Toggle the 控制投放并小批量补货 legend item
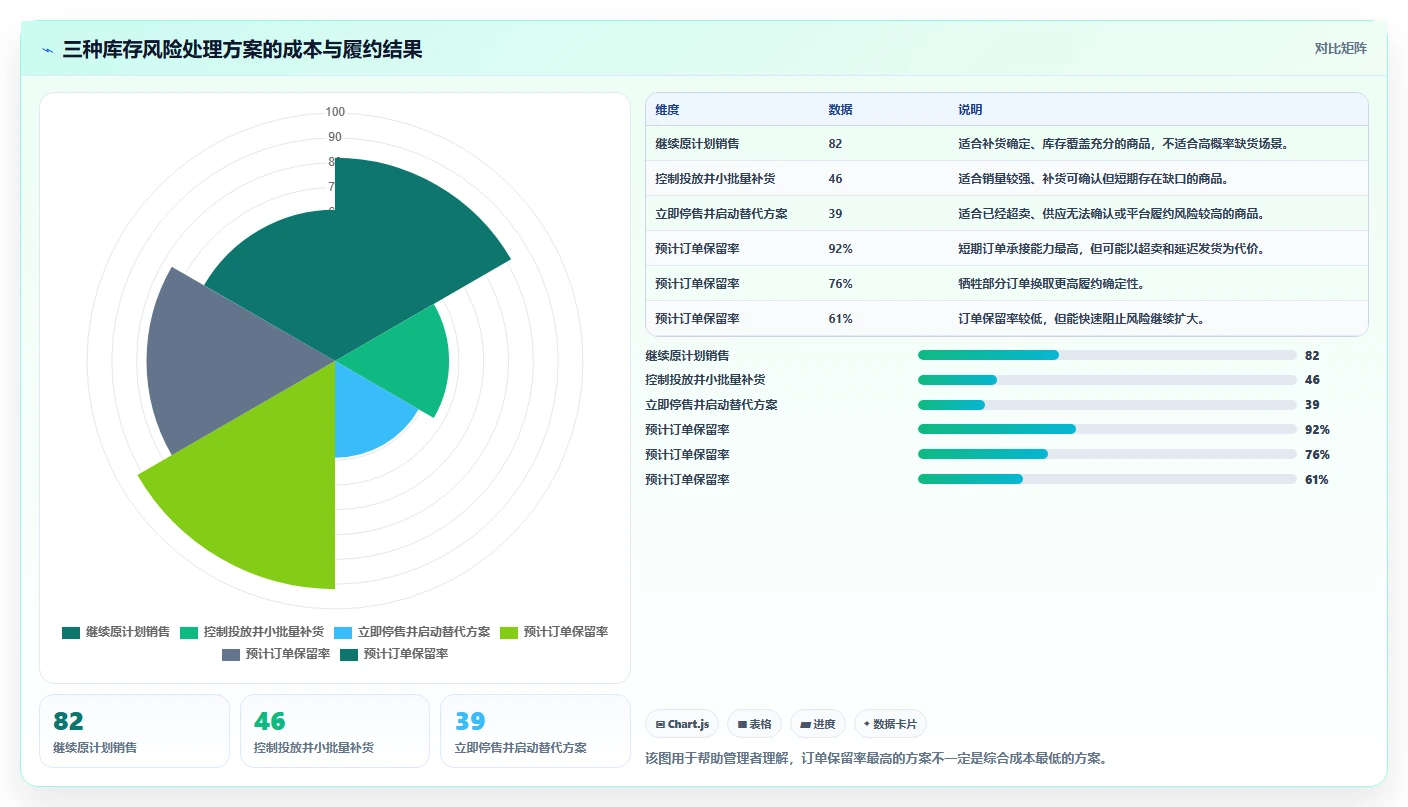 (252, 632)
